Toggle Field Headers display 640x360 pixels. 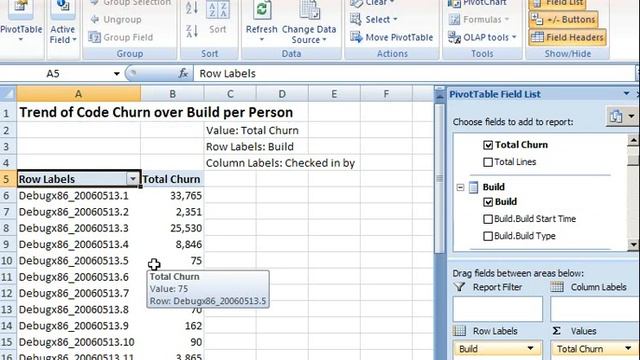(567, 37)
